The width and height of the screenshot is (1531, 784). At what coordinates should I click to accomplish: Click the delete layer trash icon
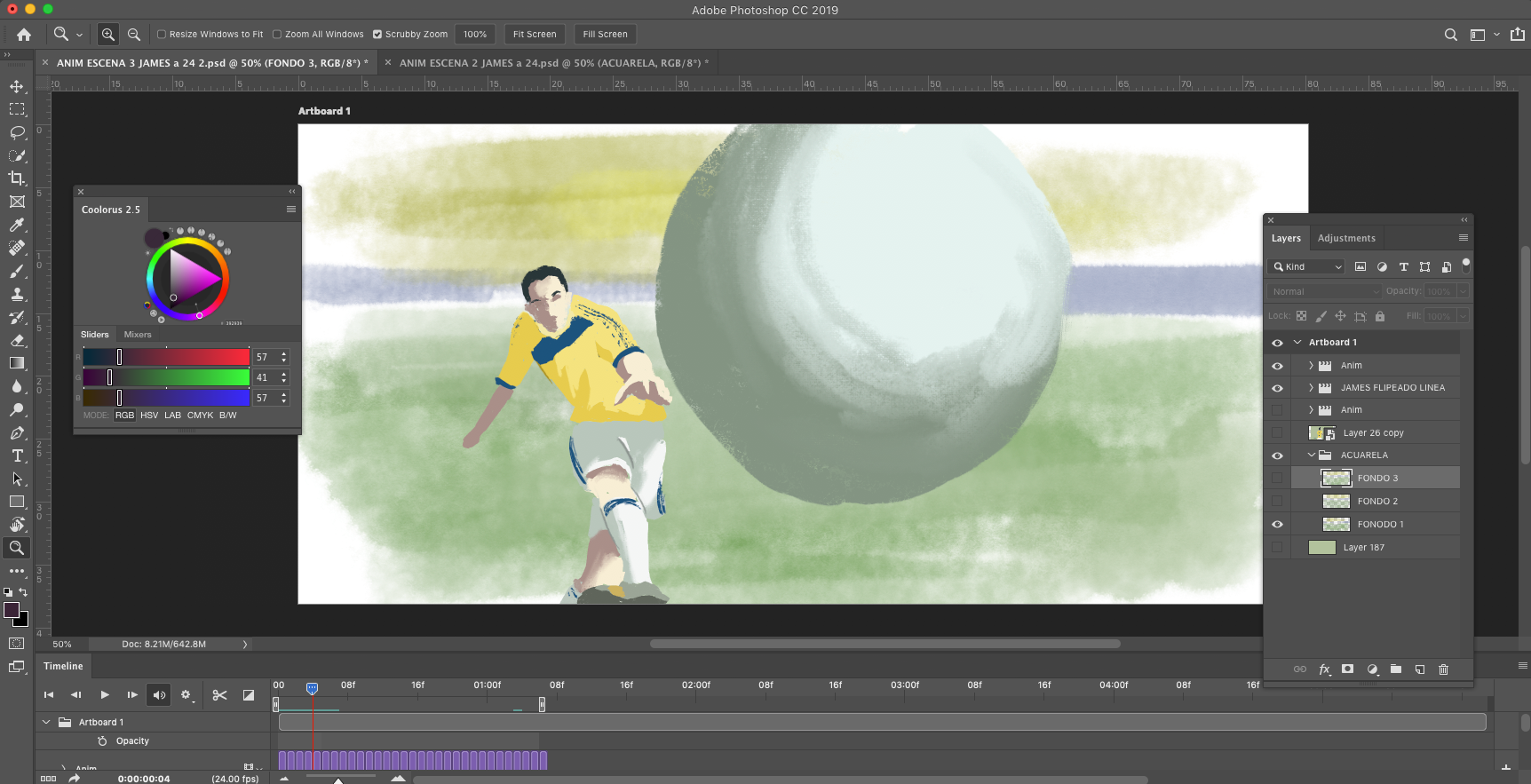tap(1443, 669)
